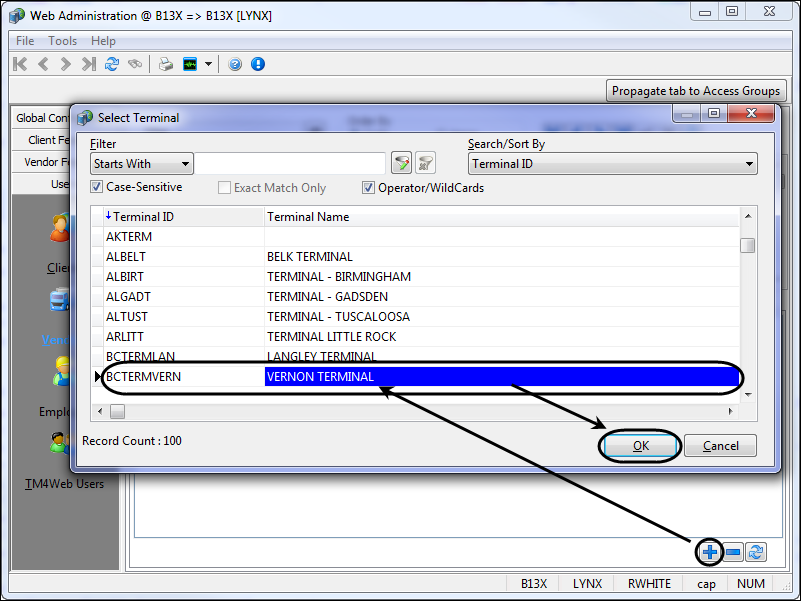Click the blue minus remove button
Screen dimensions: 801x601
coord(733,552)
